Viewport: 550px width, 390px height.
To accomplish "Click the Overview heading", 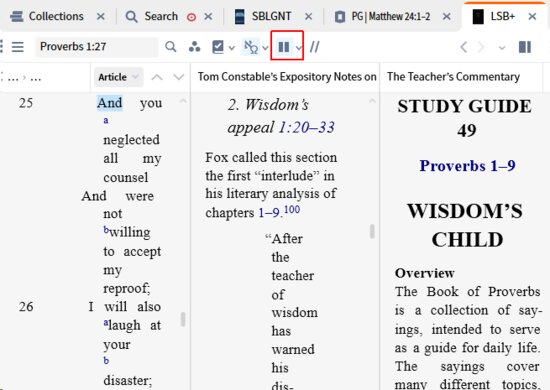I will coord(424,273).
